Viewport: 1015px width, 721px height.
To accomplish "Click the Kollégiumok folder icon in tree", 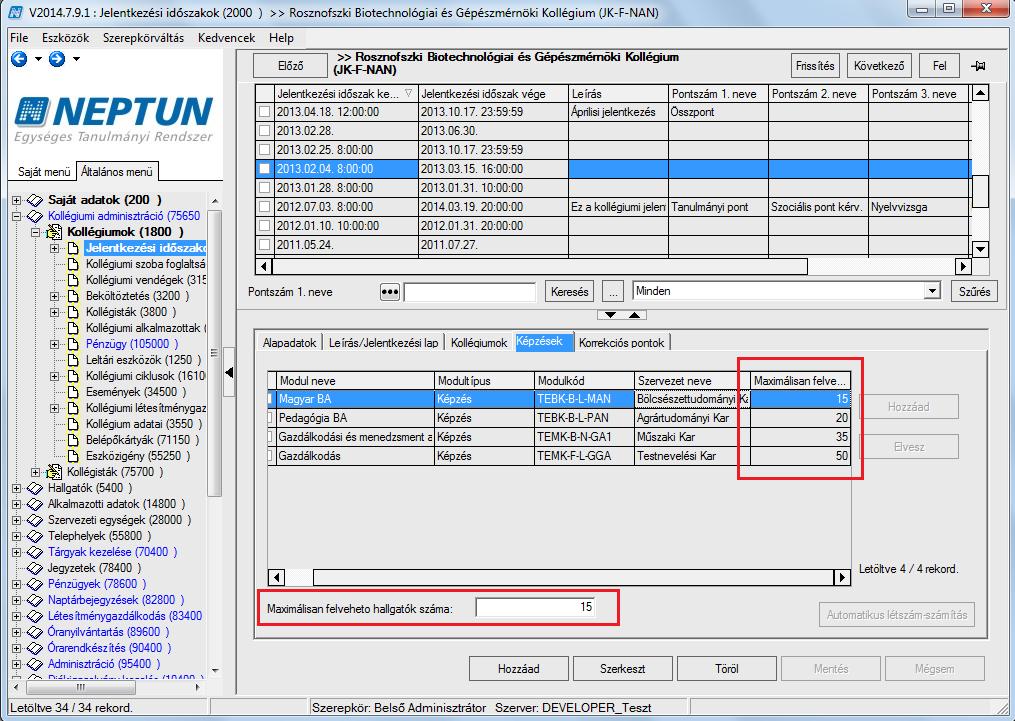I will click(x=56, y=232).
